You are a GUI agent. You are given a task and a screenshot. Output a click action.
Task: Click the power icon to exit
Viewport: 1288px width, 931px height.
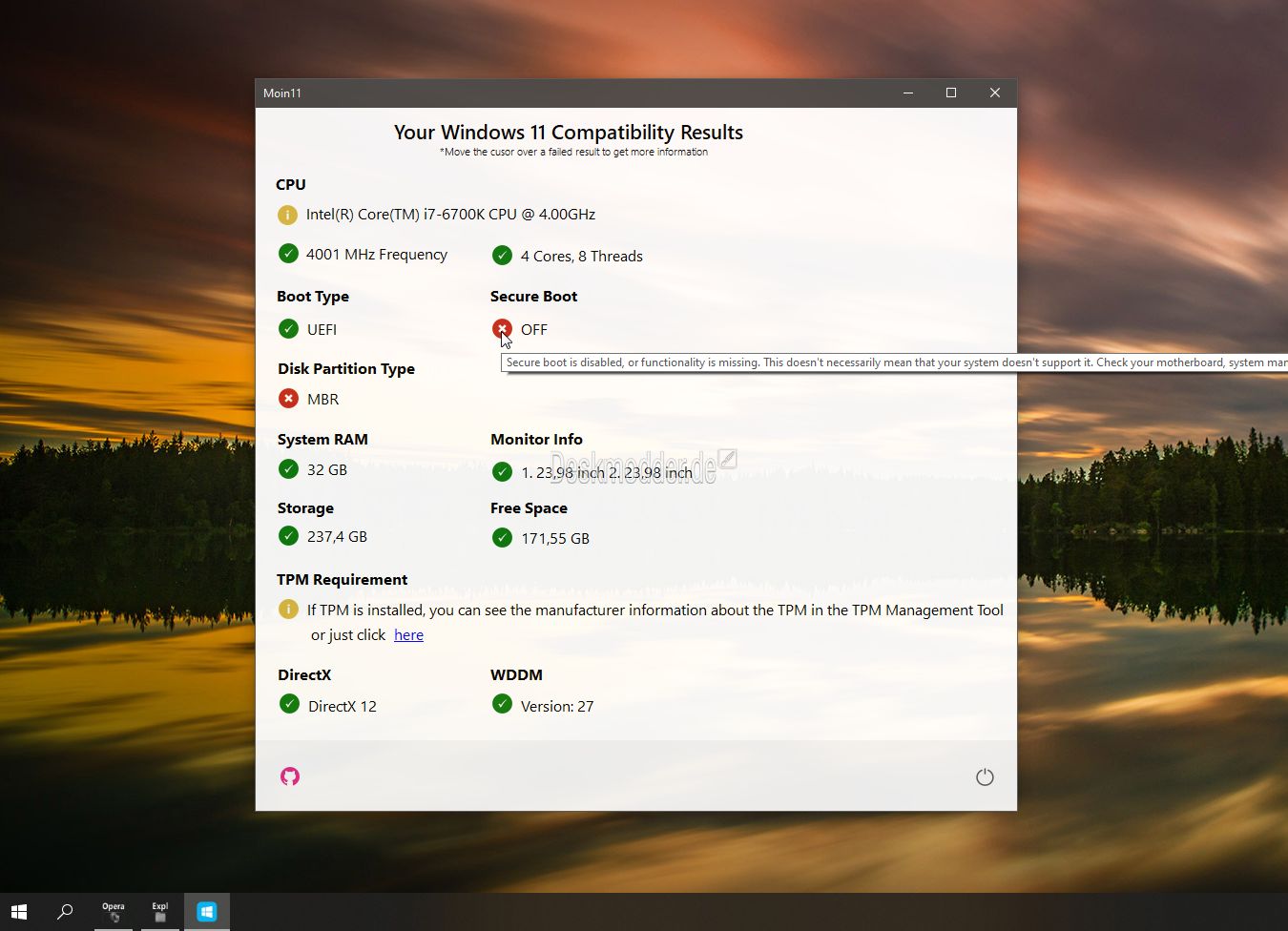tap(985, 777)
